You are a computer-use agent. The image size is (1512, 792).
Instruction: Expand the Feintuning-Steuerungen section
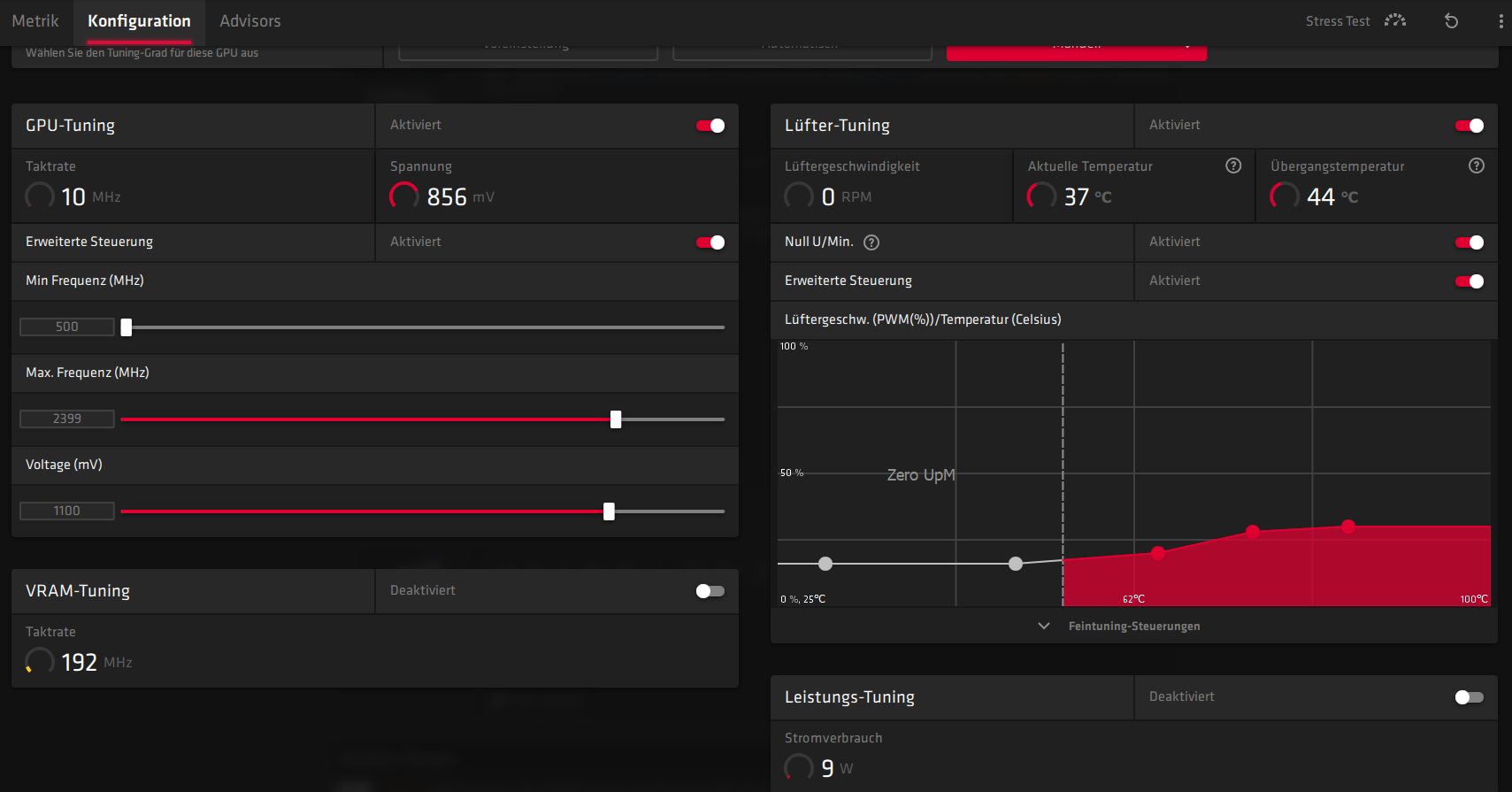click(x=1120, y=626)
